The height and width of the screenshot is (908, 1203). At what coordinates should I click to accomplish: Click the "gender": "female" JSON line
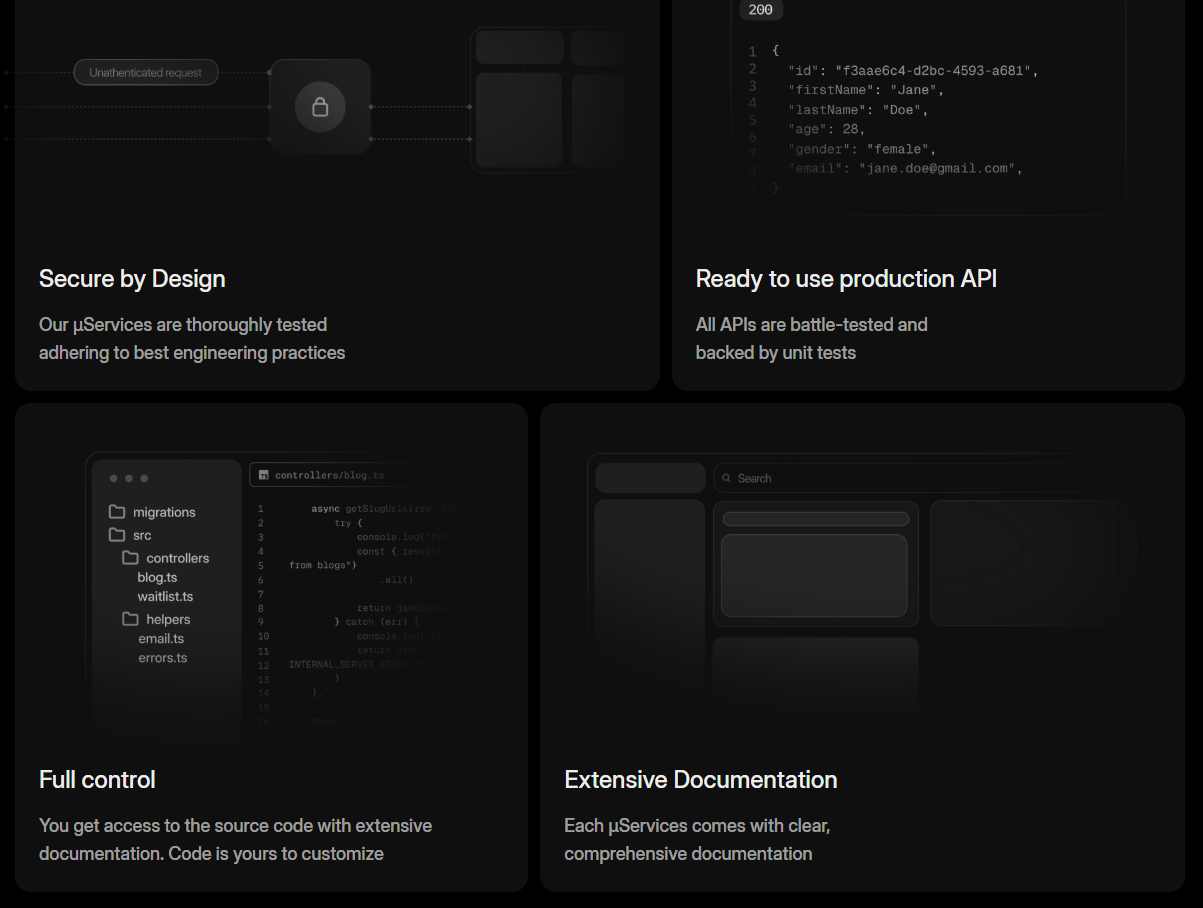862,149
